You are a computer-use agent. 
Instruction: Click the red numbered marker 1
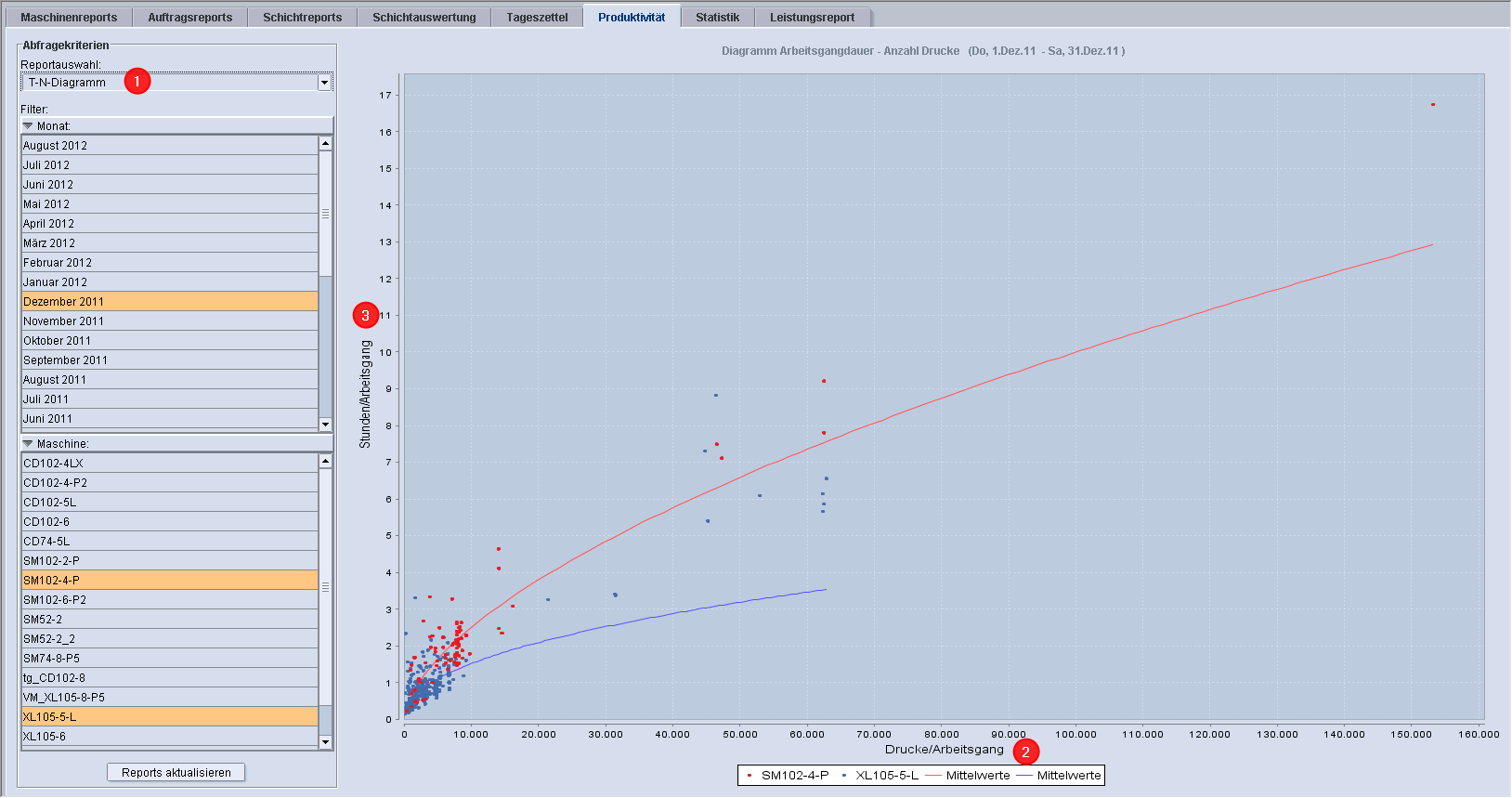(137, 82)
